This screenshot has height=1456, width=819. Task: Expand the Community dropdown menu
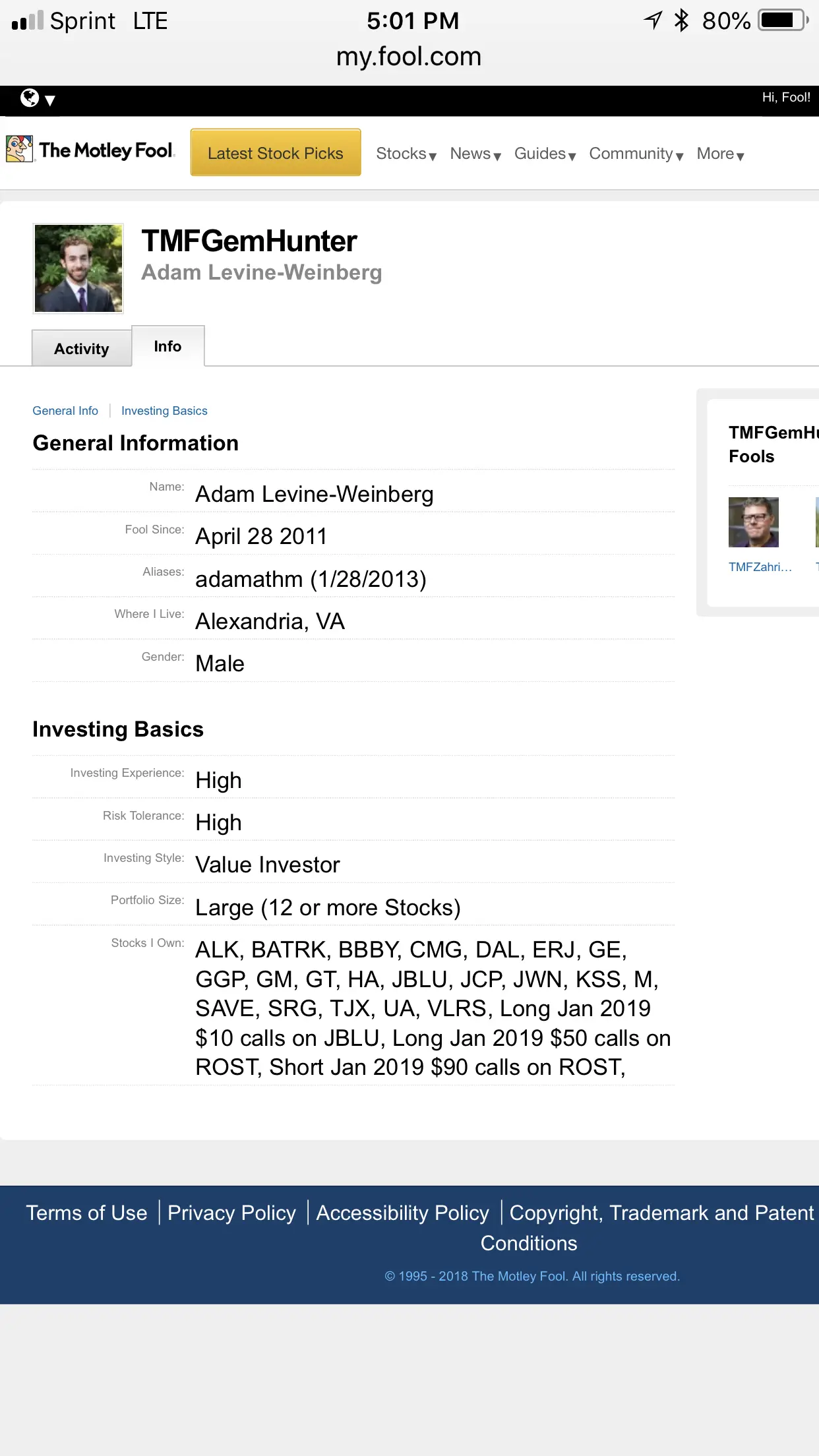point(636,154)
